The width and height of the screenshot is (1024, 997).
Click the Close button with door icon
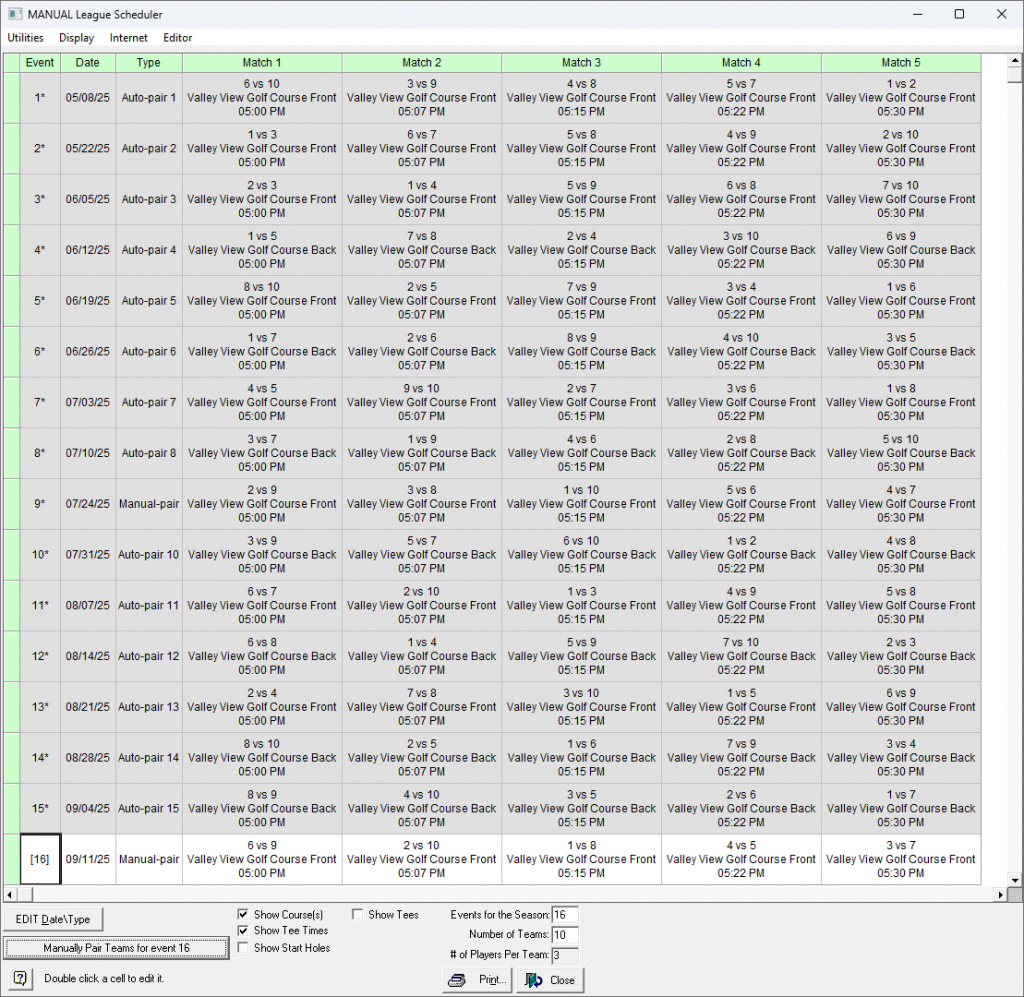pos(550,980)
